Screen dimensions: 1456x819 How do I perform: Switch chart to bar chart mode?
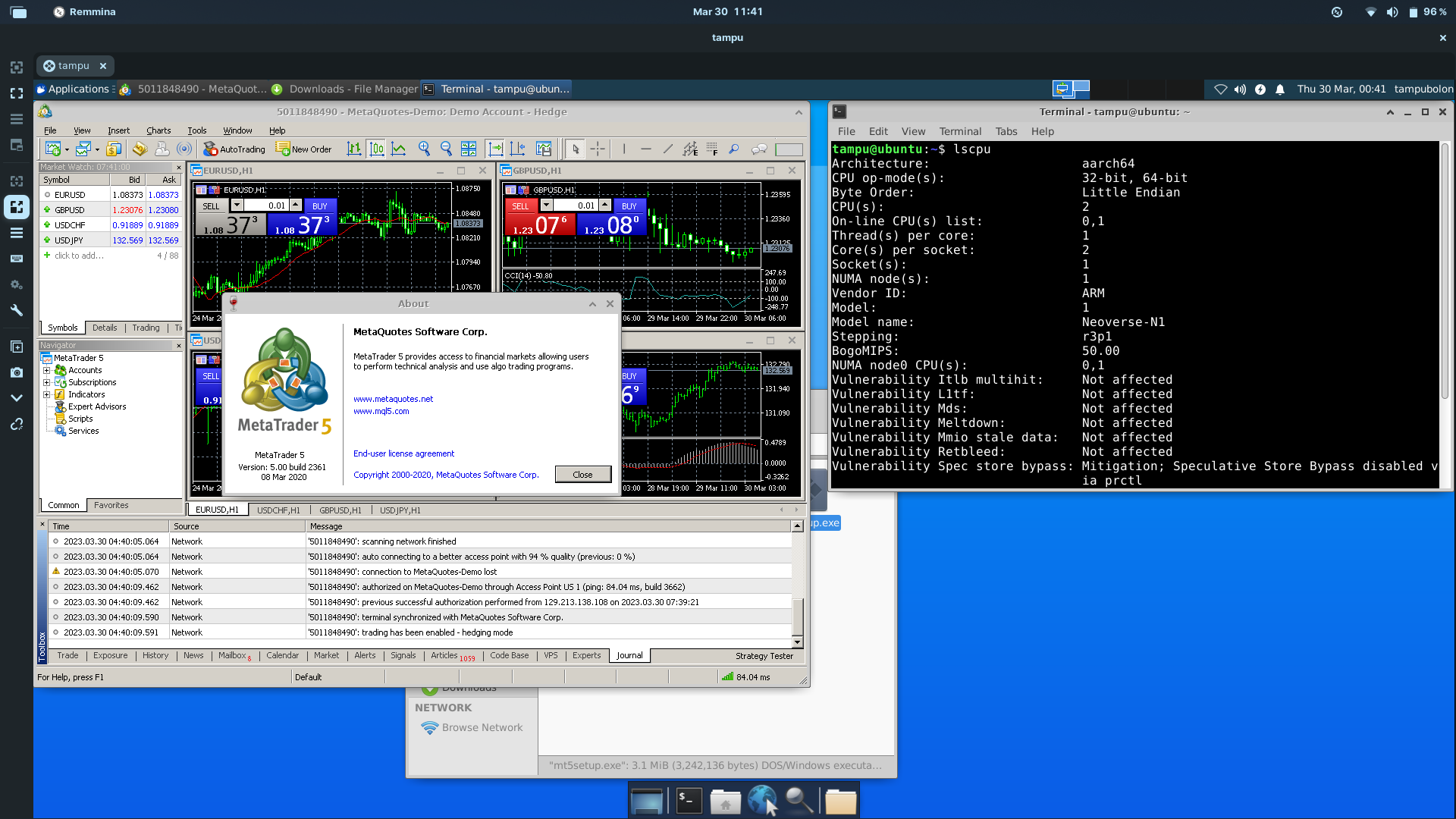(354, 149)
